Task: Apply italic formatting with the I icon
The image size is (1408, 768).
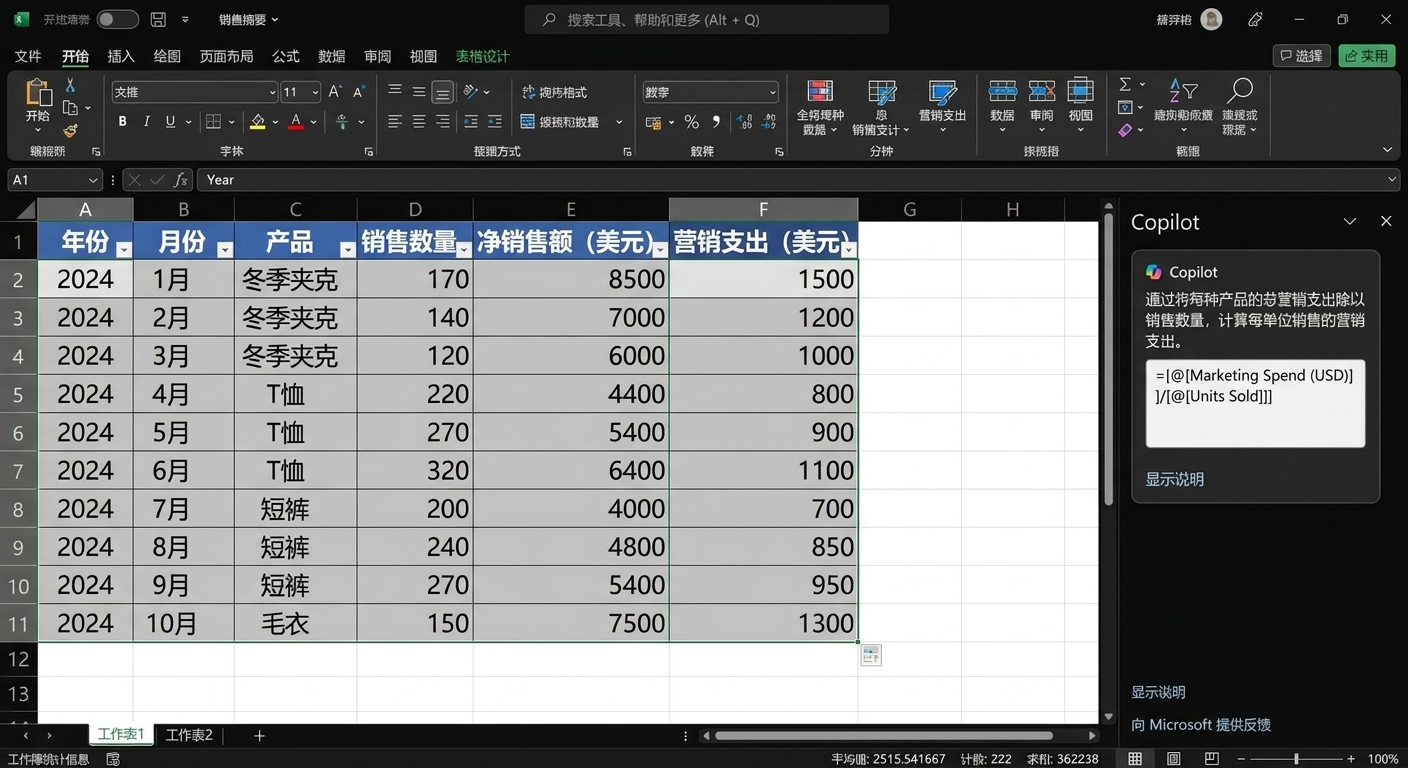Action: (x=147, y=122)
